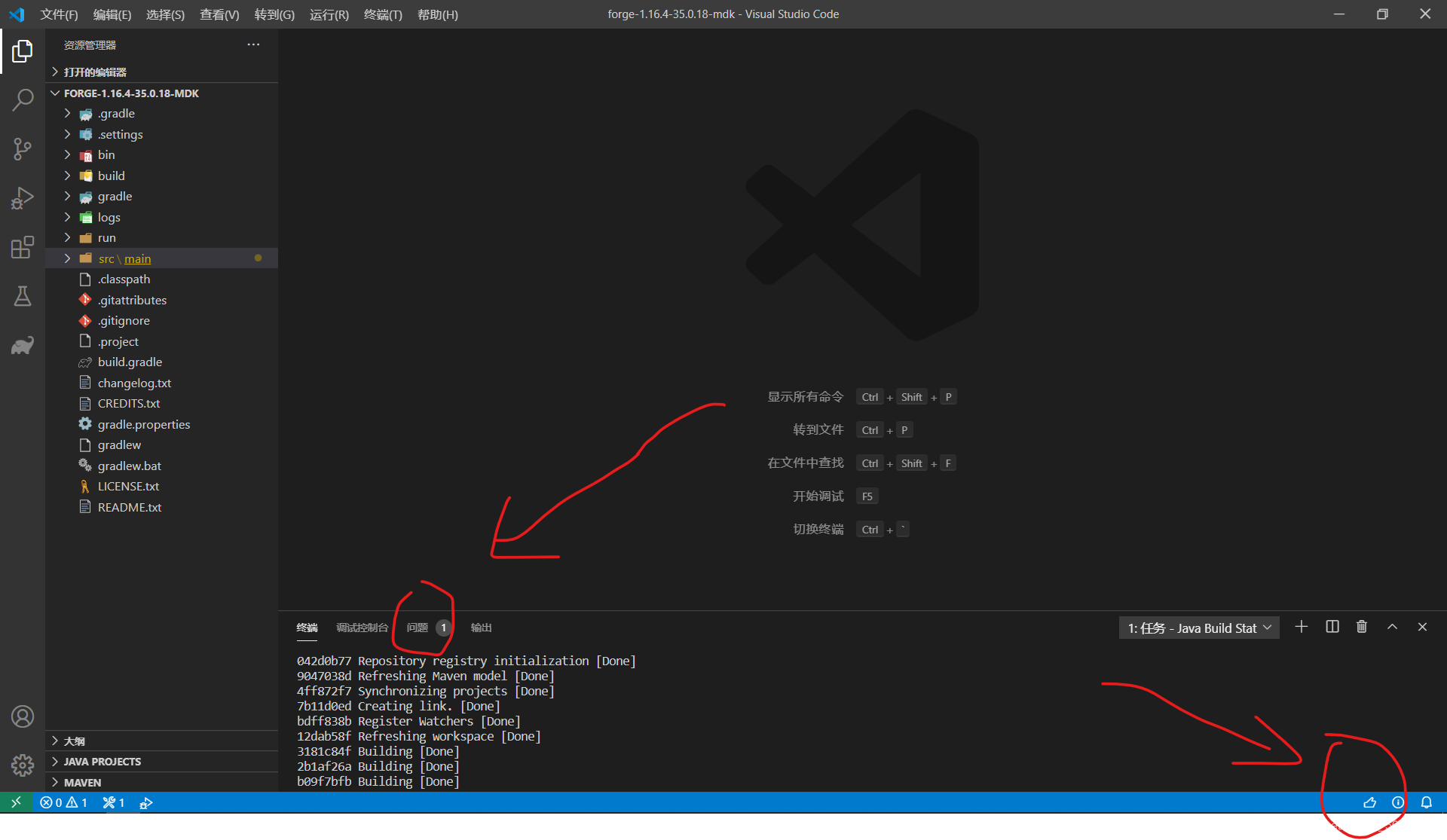Click the remote window indicator in status bar

pyautogui.click(x=16, y=802)
